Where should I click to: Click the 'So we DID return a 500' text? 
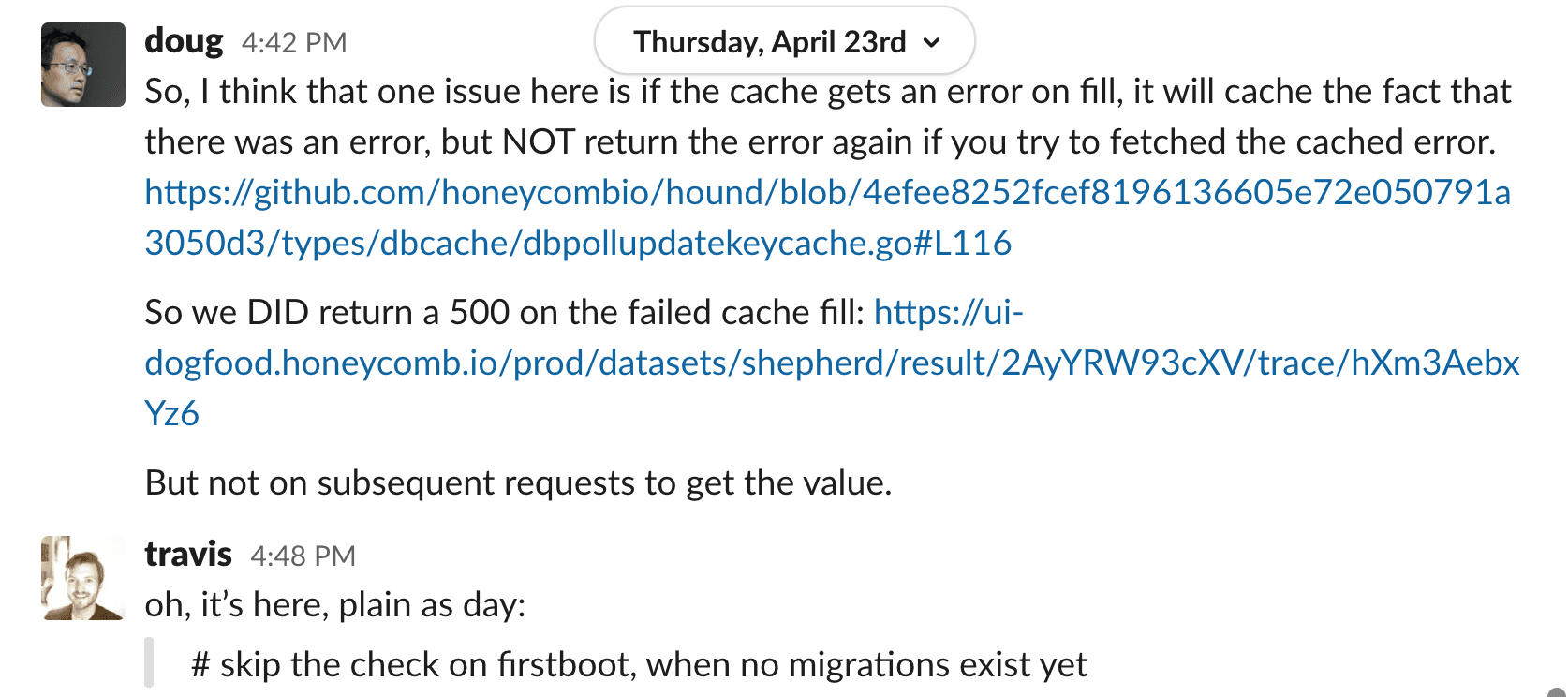coord(504,313)
